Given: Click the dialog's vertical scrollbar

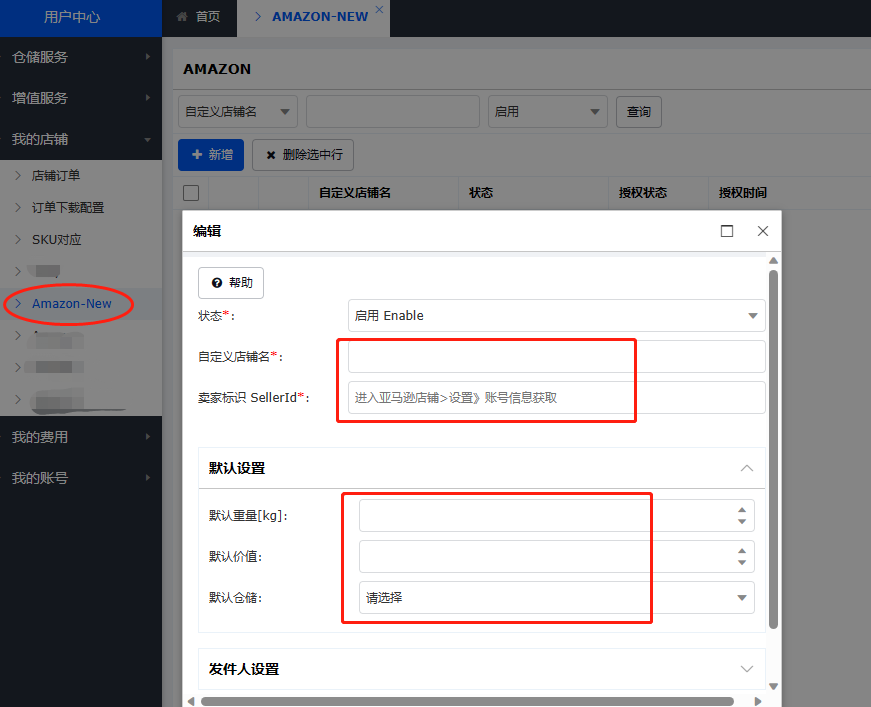Looking at the screenshot, I should pyautogui.click(x=773, y=450).
